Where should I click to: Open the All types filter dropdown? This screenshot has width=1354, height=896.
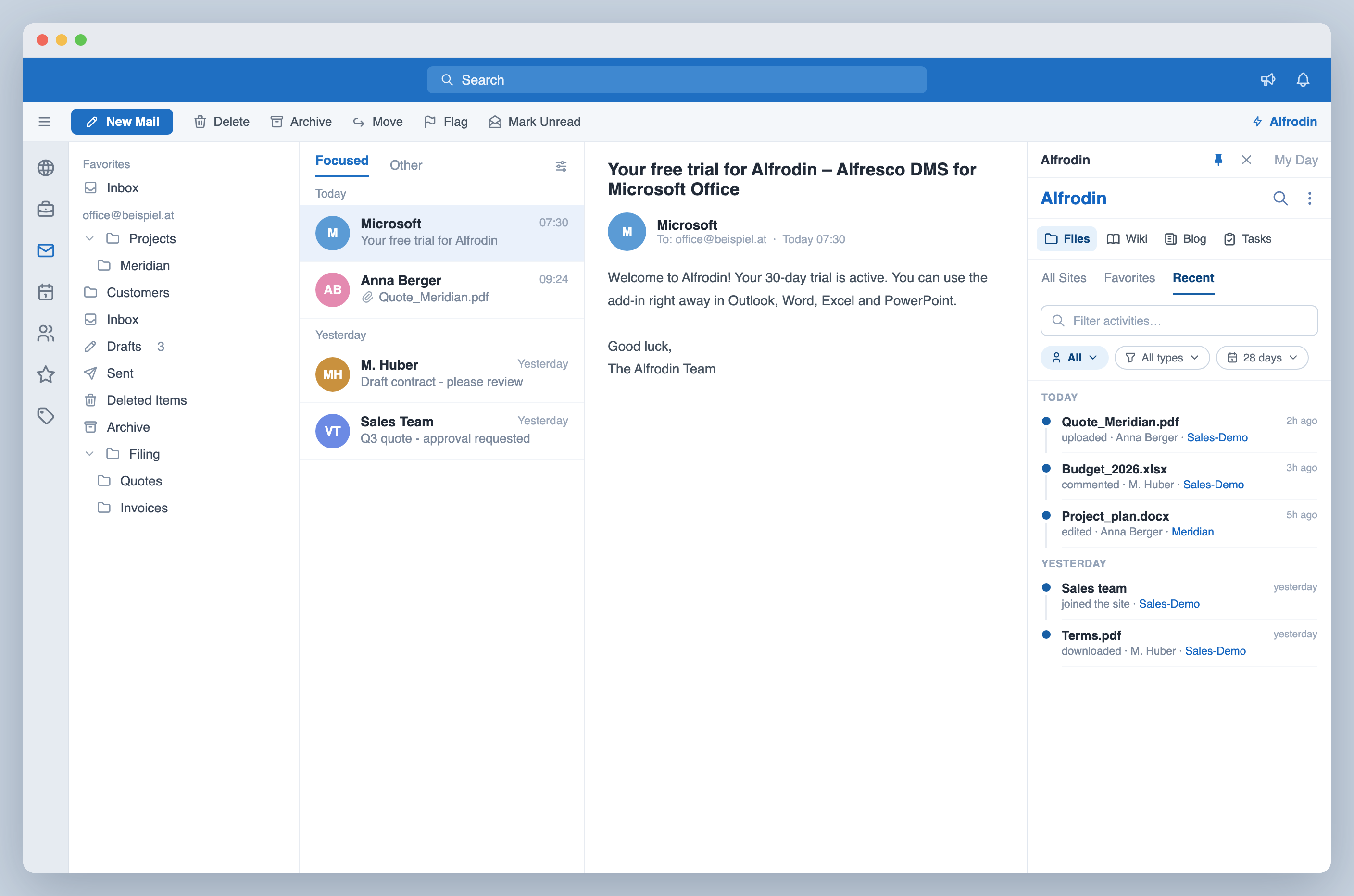[1162, 358]
